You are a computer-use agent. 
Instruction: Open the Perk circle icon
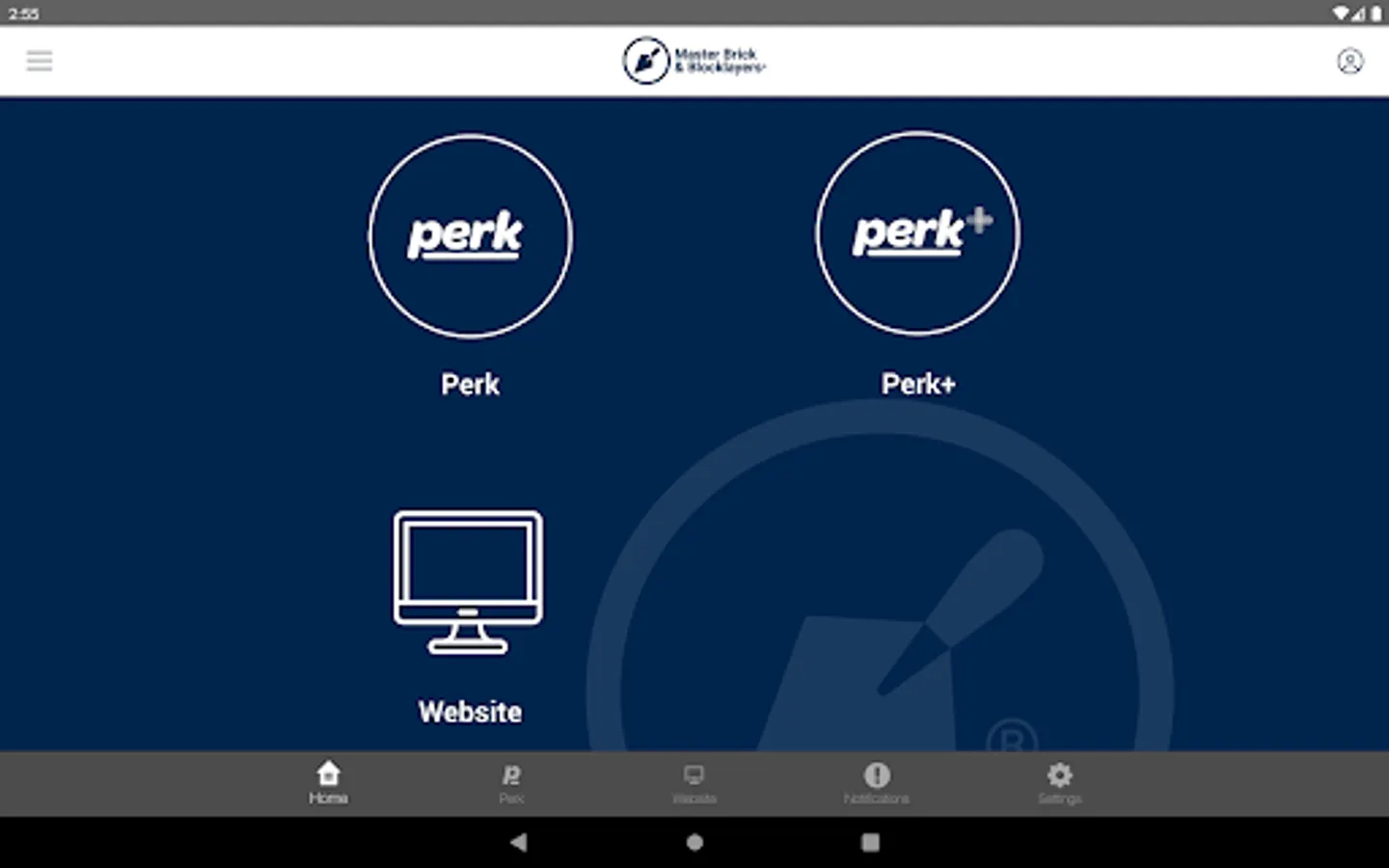(470, 236)
